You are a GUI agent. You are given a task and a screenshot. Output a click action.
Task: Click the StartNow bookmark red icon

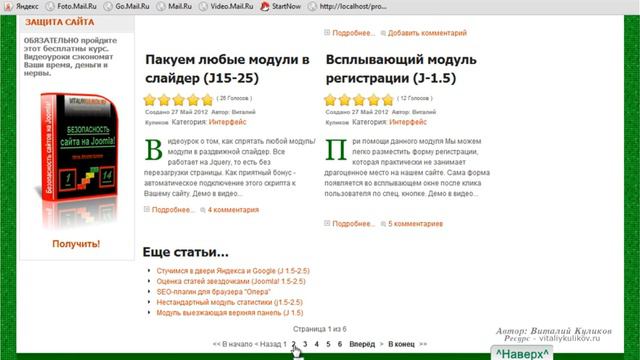(265, 6)
